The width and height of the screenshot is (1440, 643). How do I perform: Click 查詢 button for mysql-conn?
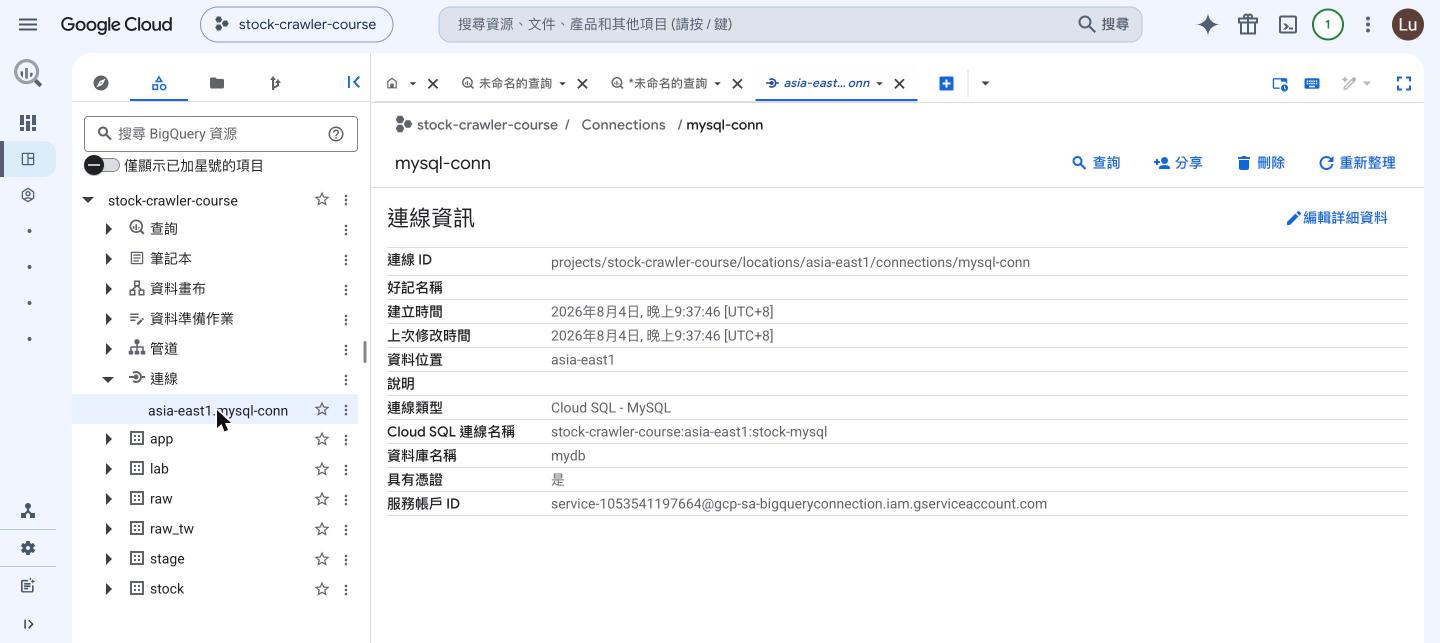[x=1096, y=163]
